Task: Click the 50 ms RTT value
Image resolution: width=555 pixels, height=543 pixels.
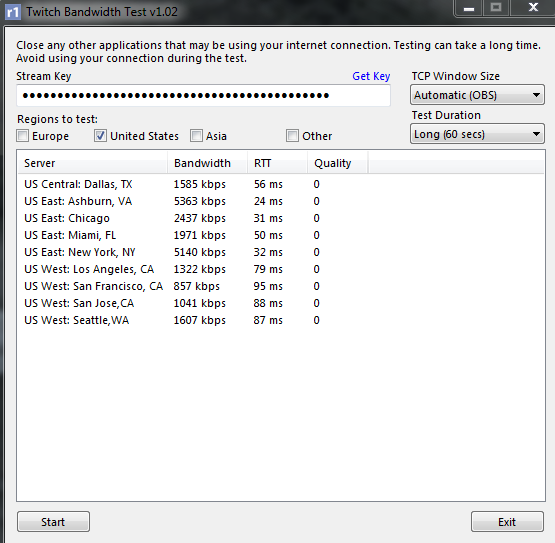Action: (x=268, y=235)
